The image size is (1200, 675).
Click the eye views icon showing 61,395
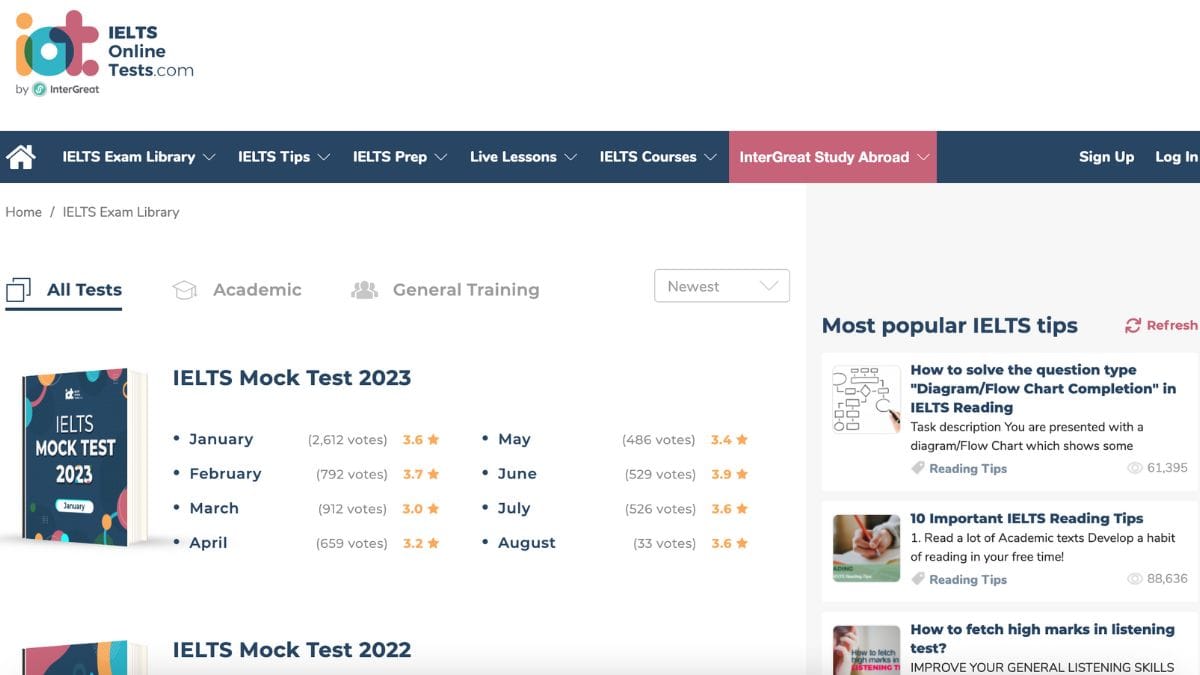click(1135, 468)
